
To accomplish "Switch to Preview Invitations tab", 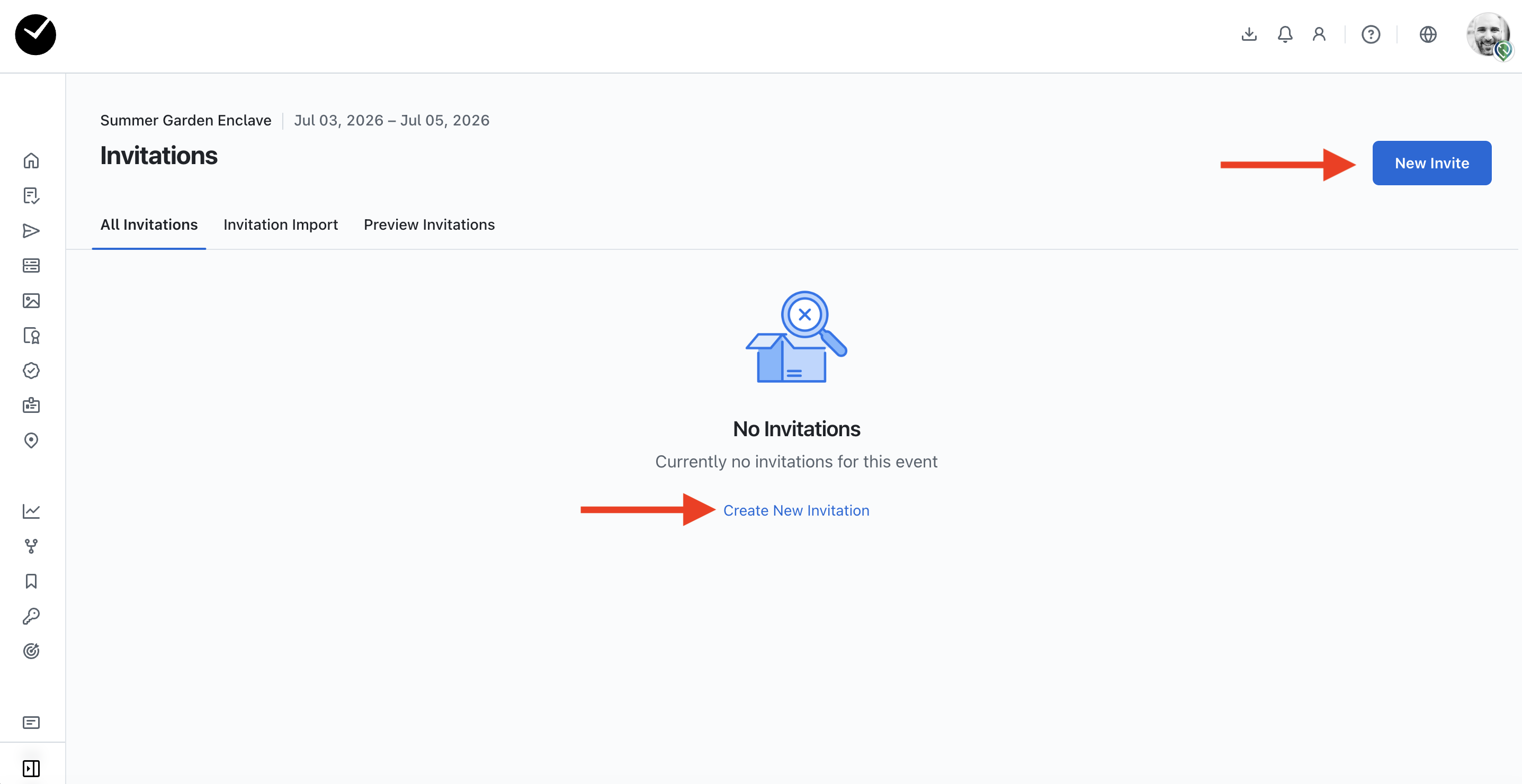I will (429, 224).
